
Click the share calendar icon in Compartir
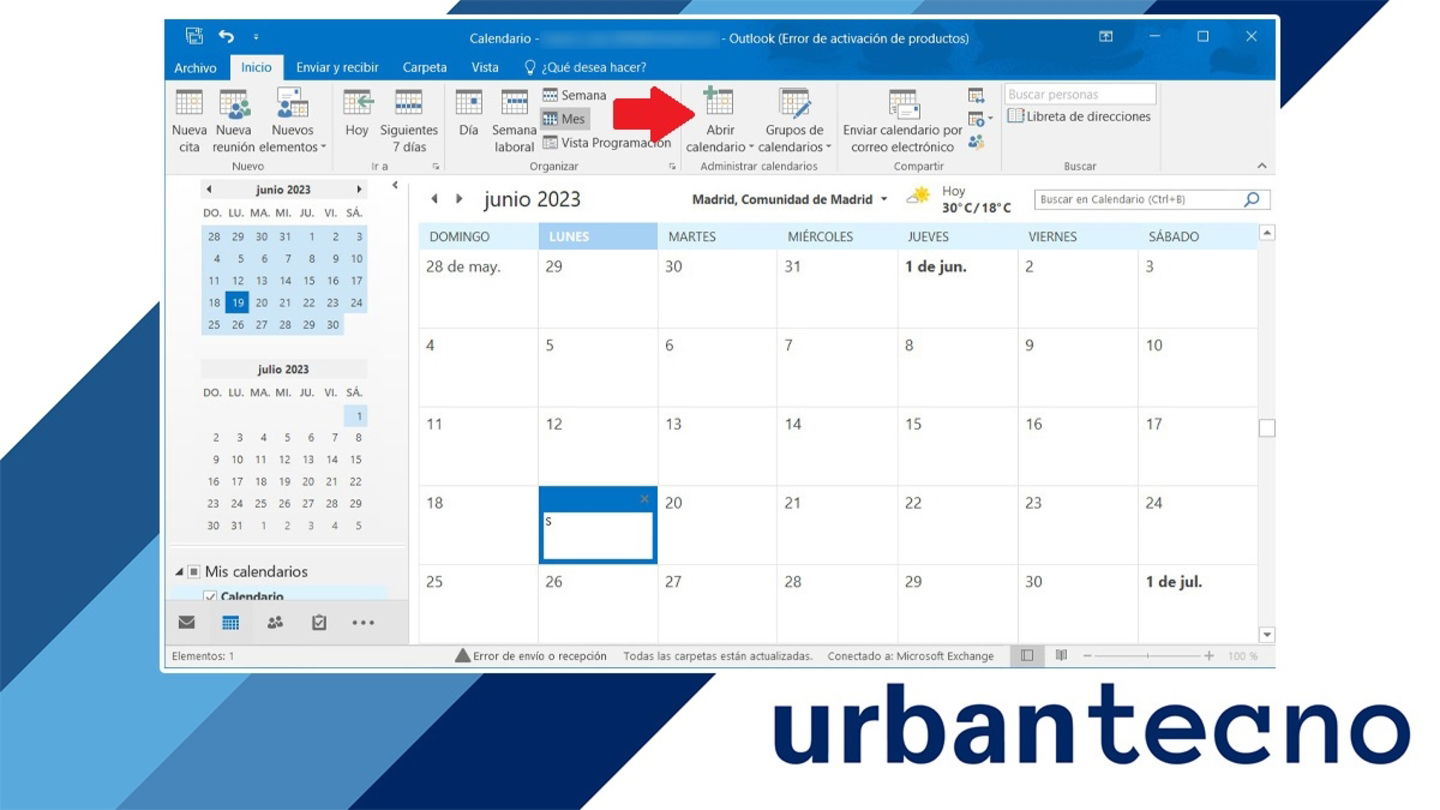pyautogui.click(x=976, y=95)
